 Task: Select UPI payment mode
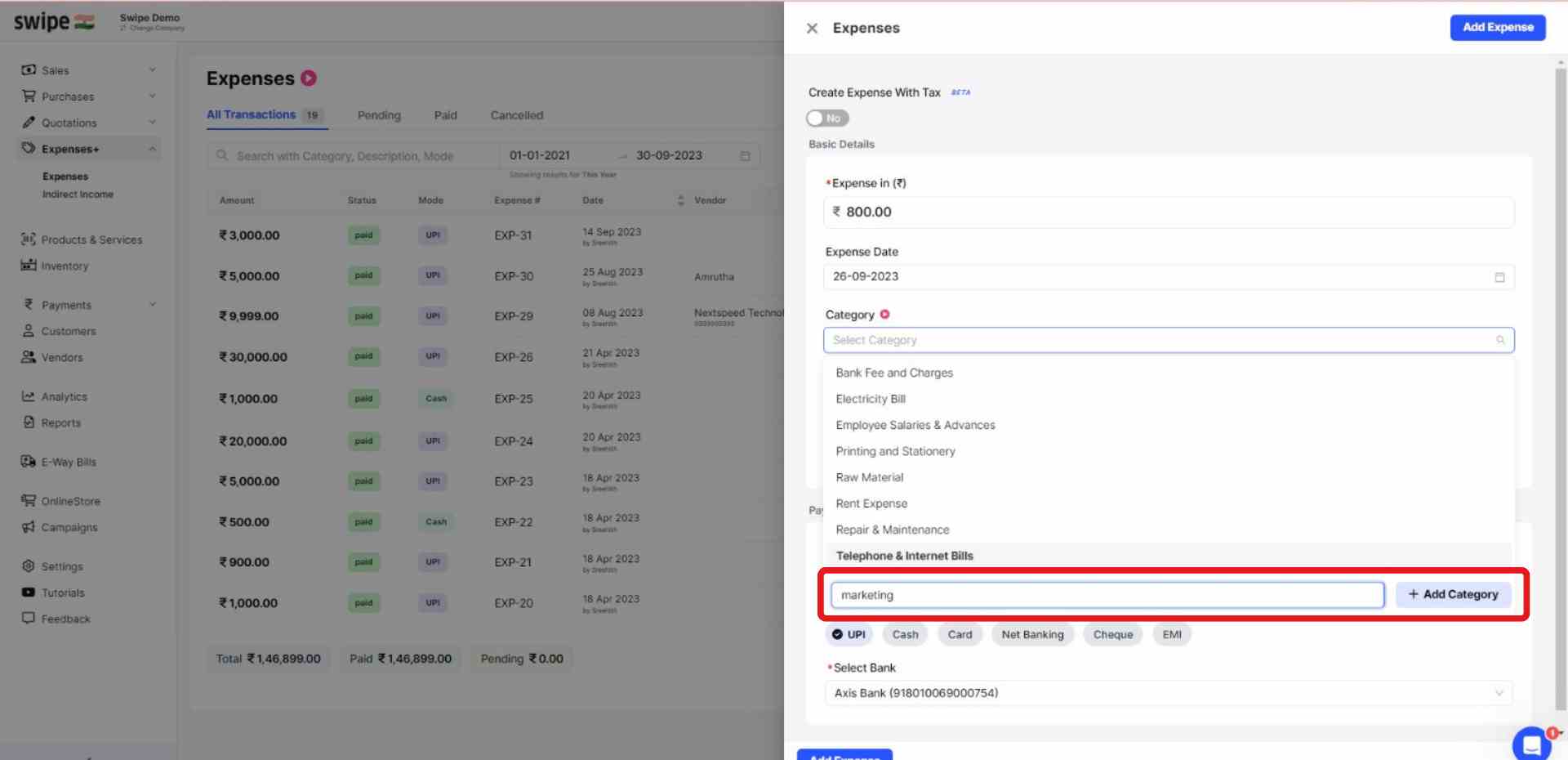click(x=849, y=634)
